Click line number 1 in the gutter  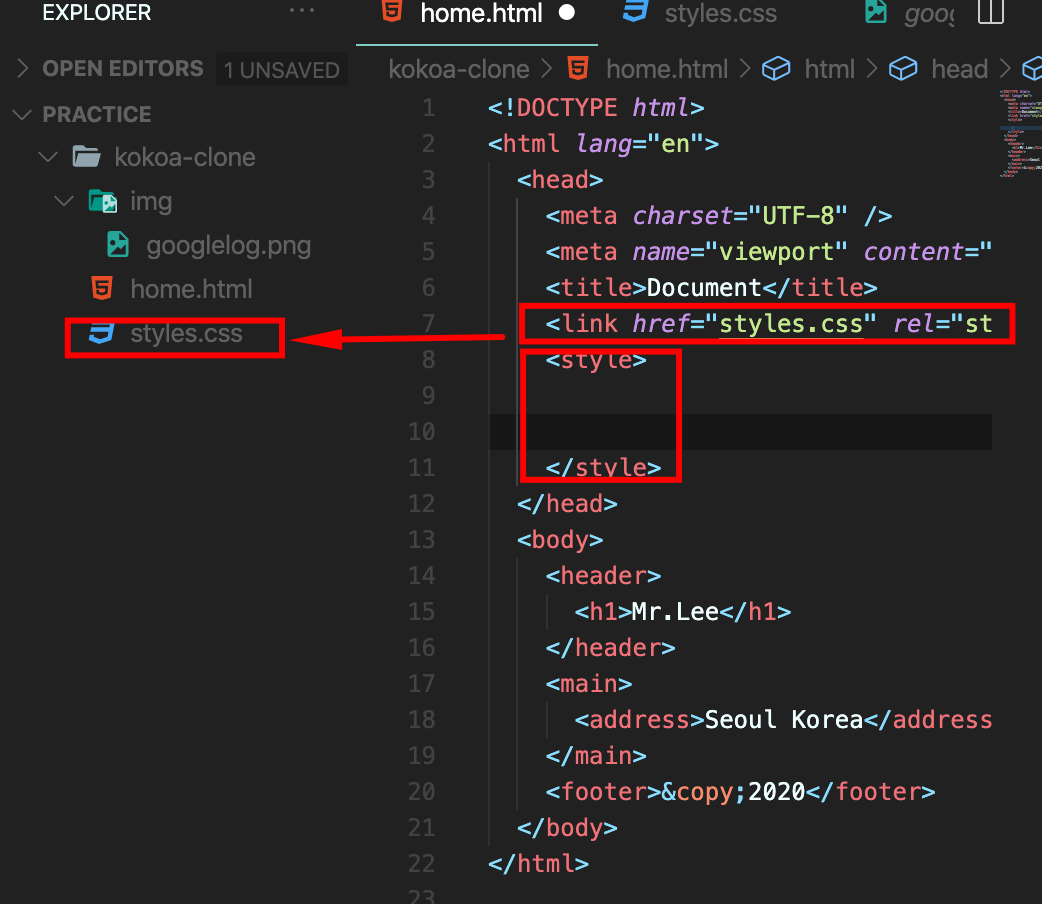429,108
